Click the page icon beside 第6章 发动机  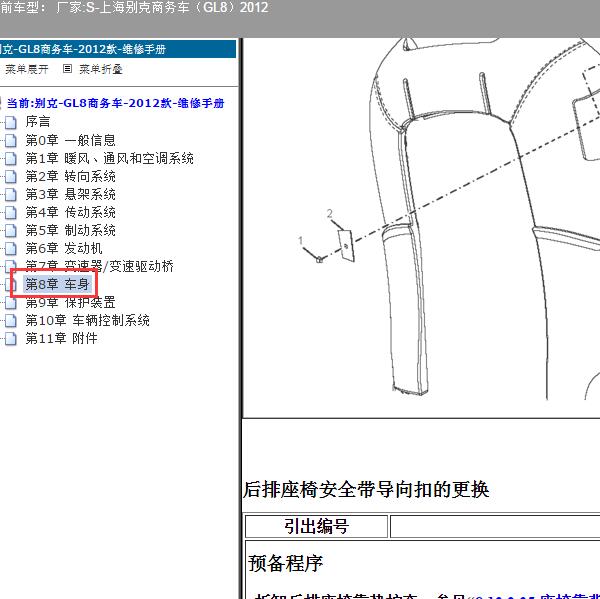point(11,248)
